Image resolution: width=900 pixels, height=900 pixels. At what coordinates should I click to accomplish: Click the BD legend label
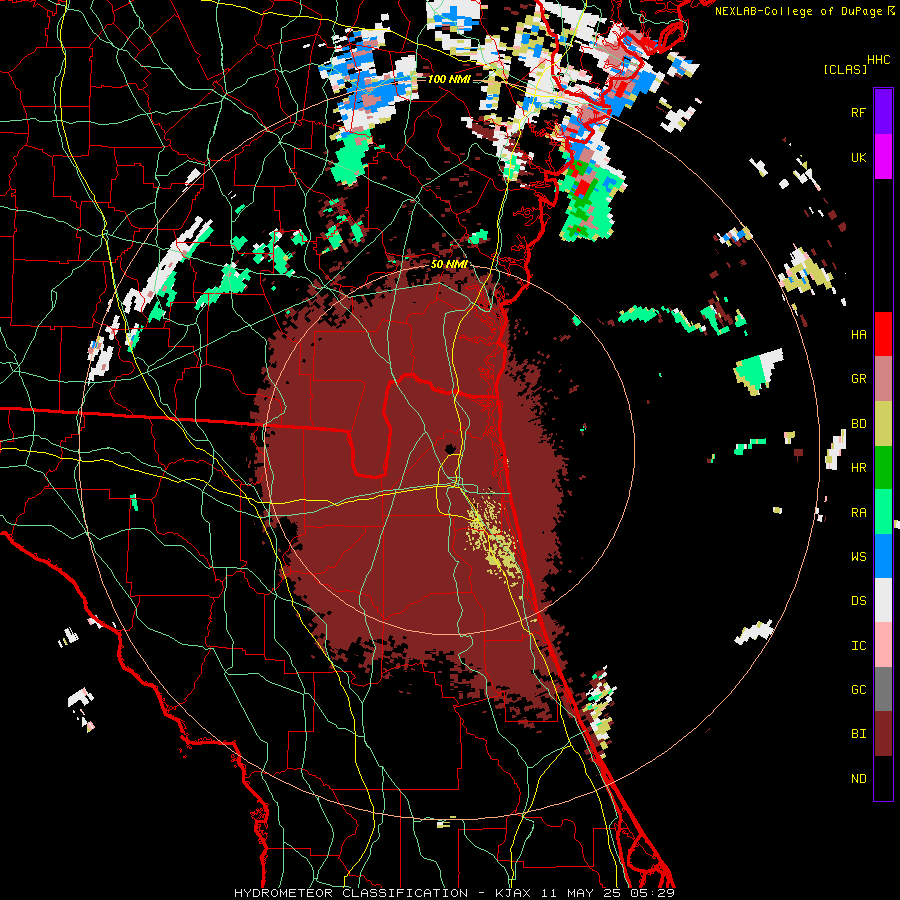858,424
